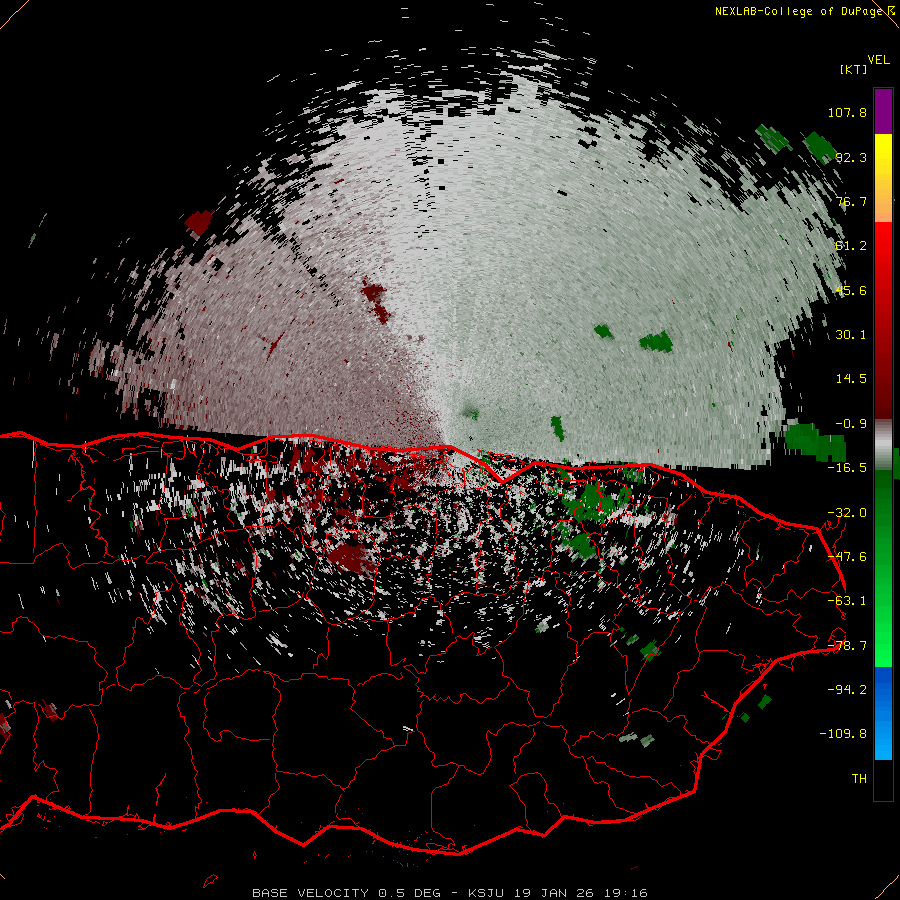Select the -32.0 velocity scale label

tap(847, 513)
